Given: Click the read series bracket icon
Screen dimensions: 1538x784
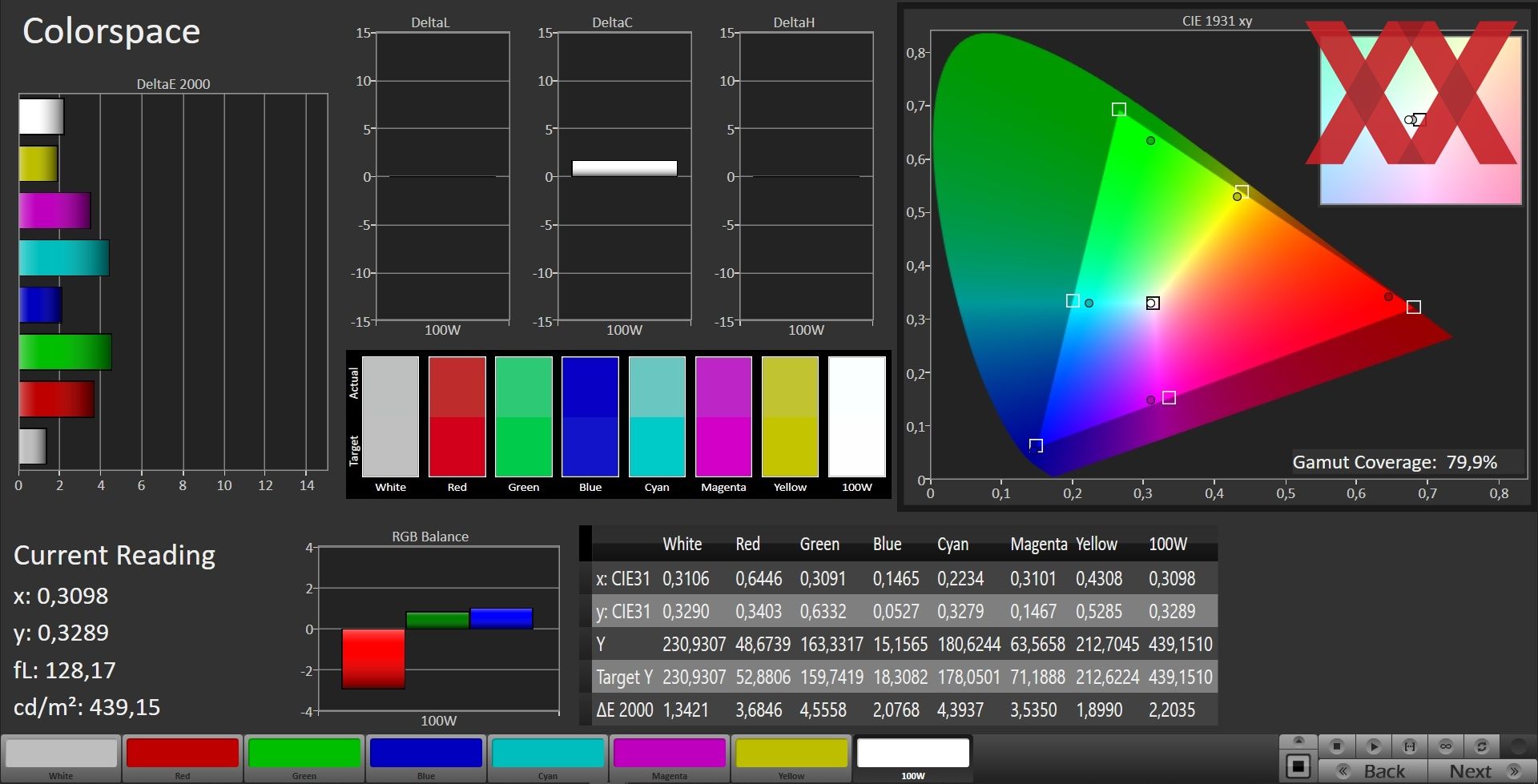Looking at the screenshot, I should click(x=1410, y=746).
